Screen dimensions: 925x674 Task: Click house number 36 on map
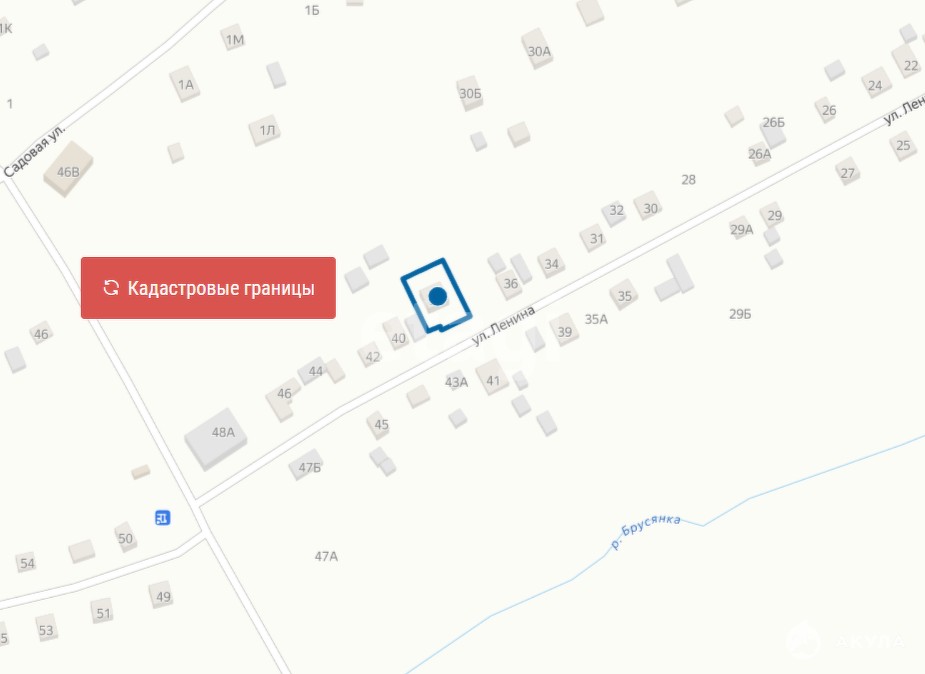coord(510,284)
